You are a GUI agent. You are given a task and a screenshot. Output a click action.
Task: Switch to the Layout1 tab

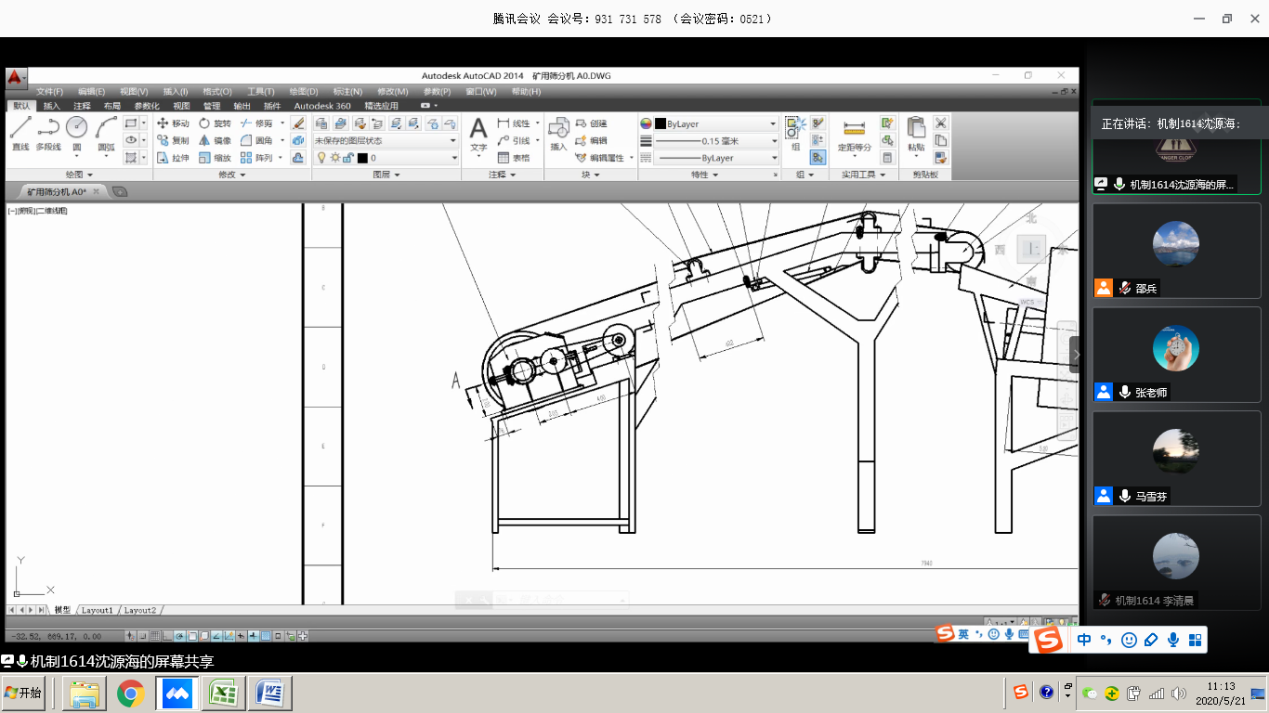[x=97, y=610]
